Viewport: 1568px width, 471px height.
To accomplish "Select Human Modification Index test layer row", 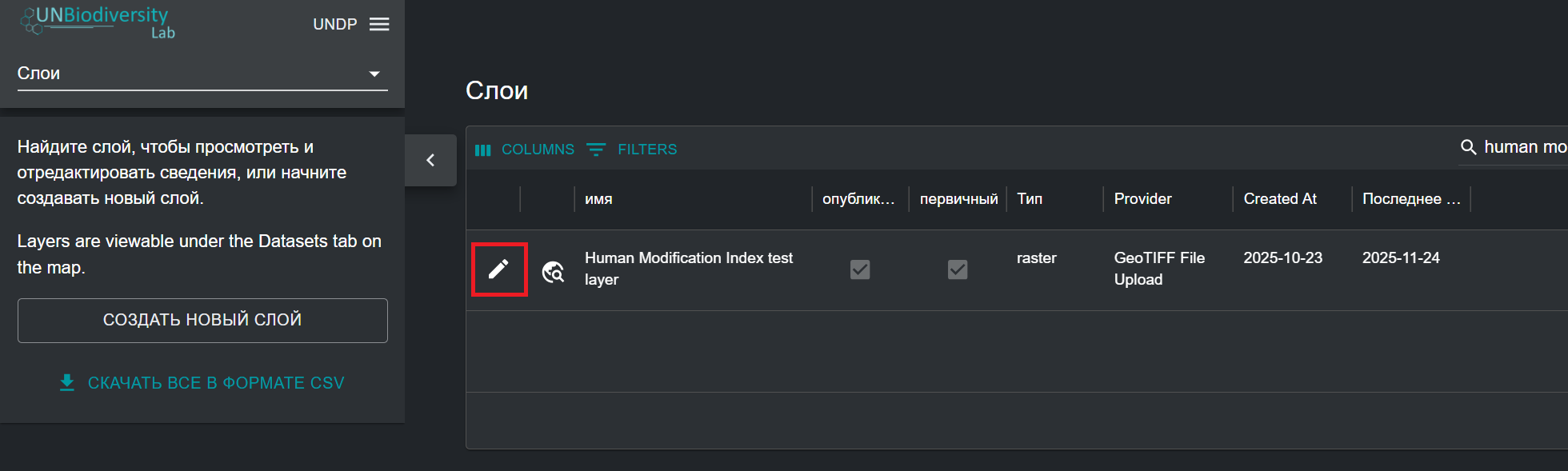I will 688,269.
